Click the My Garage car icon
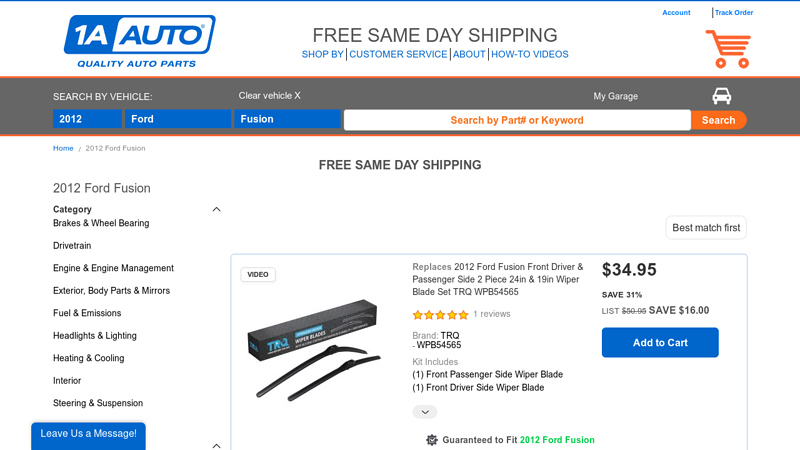Viewport: 800px width, 450px height. pos(721,96)
